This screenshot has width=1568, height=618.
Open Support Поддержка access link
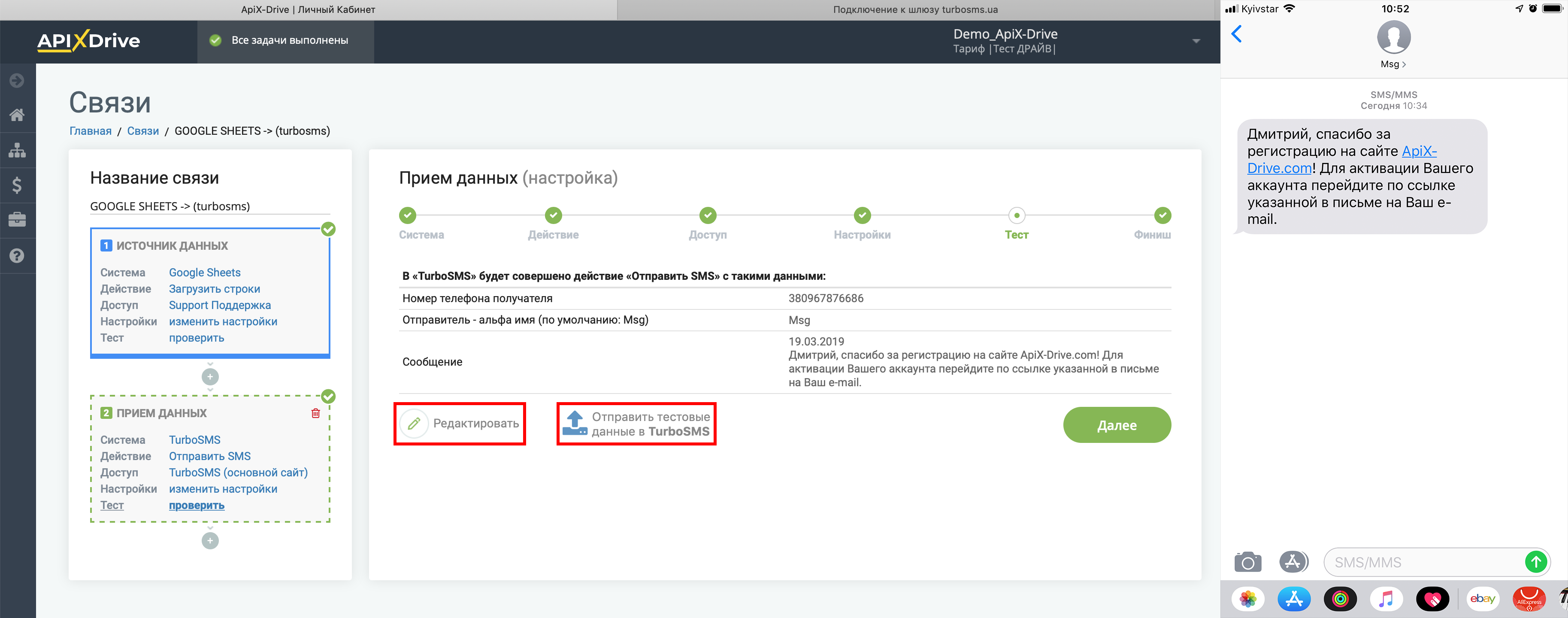pos(220,306)
